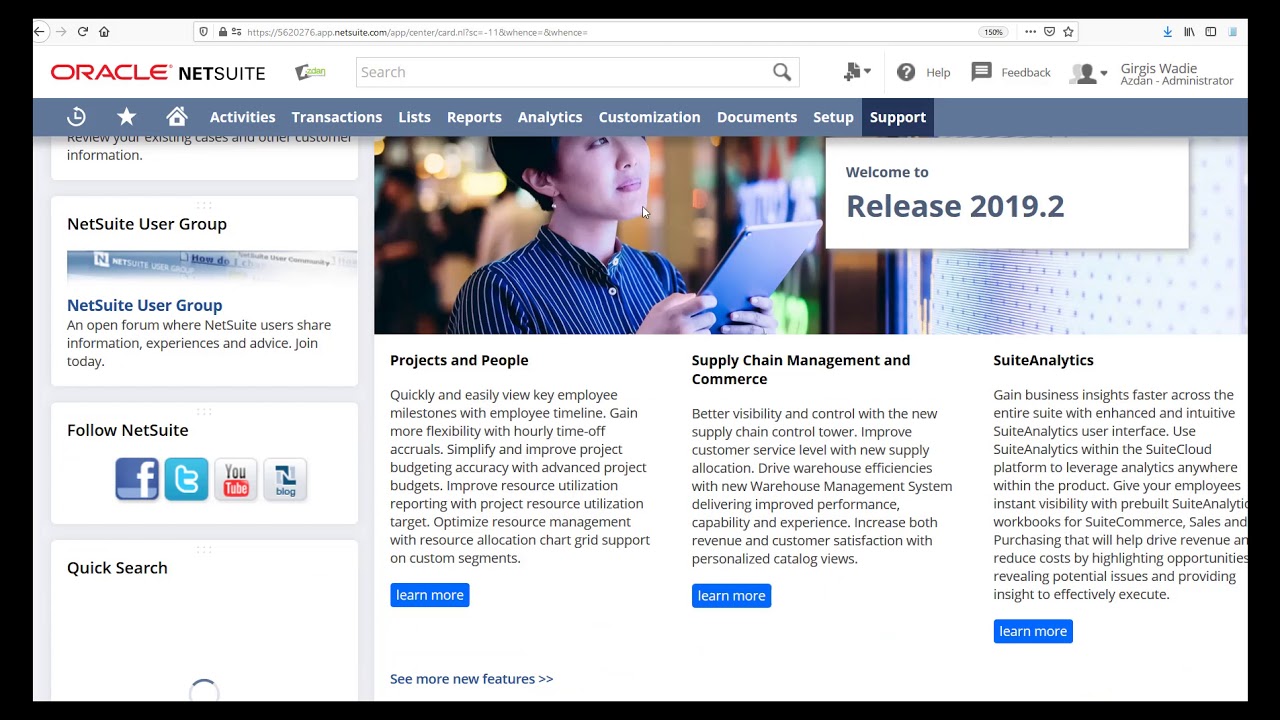Viewport: 1280px width, 720px height.
Task: Click learn more under Projects and People
Action: (430, 595)
